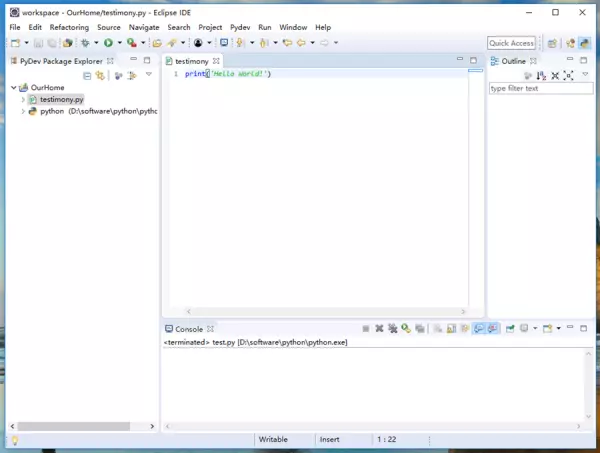Click the Open Perspective icon
This screenshot has height=453, width=600.
coord(552,43)
